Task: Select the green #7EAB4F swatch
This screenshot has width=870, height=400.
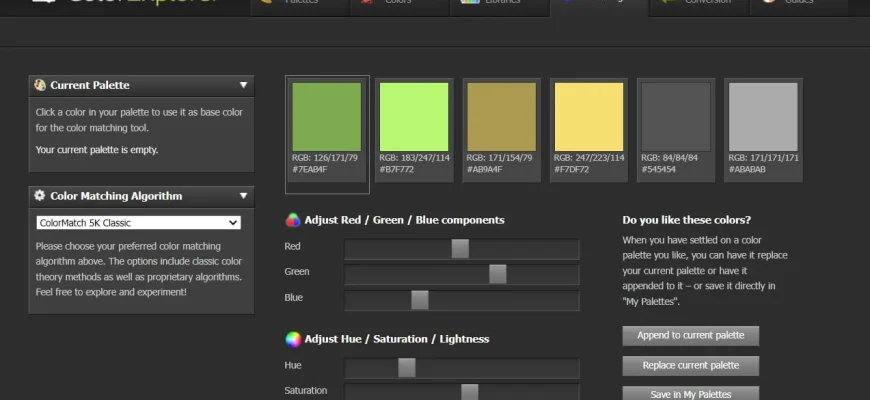Action: pyautogui.click(x=326, y=117)
